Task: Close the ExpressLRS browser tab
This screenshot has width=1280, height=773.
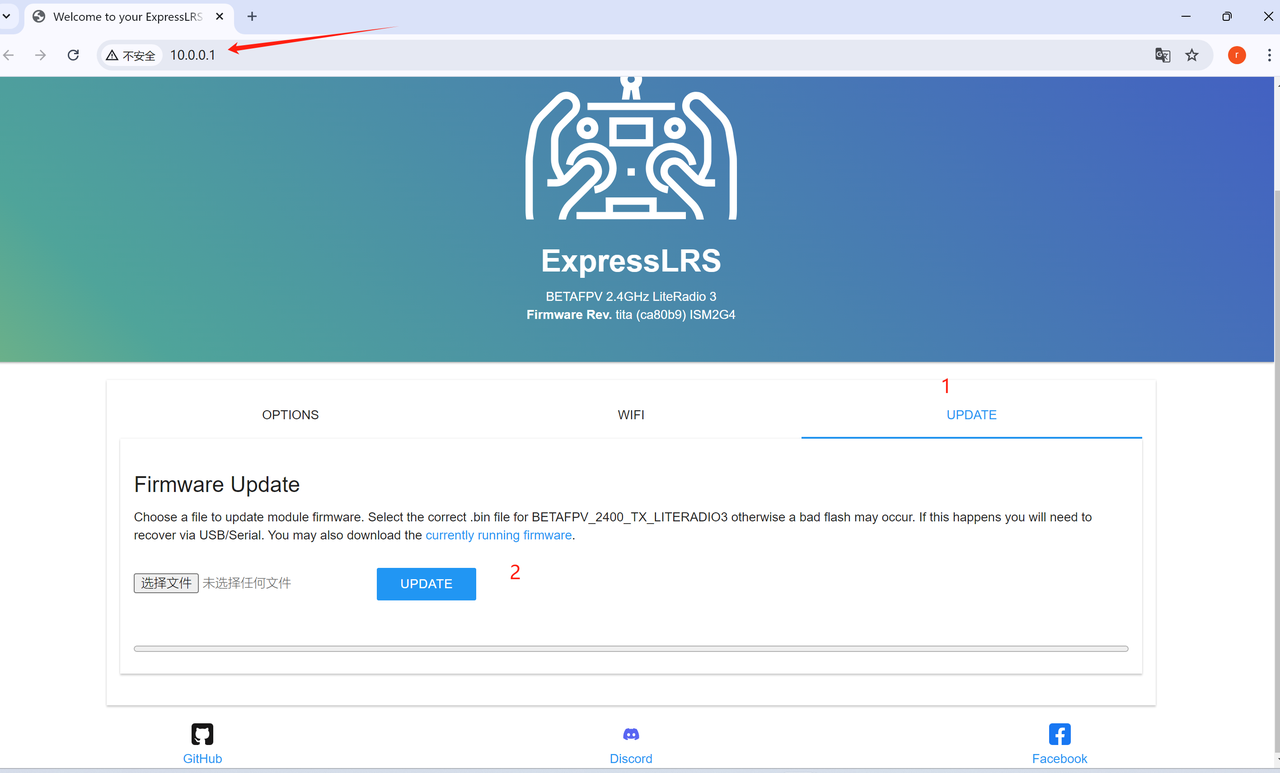Action: [222, 16]
